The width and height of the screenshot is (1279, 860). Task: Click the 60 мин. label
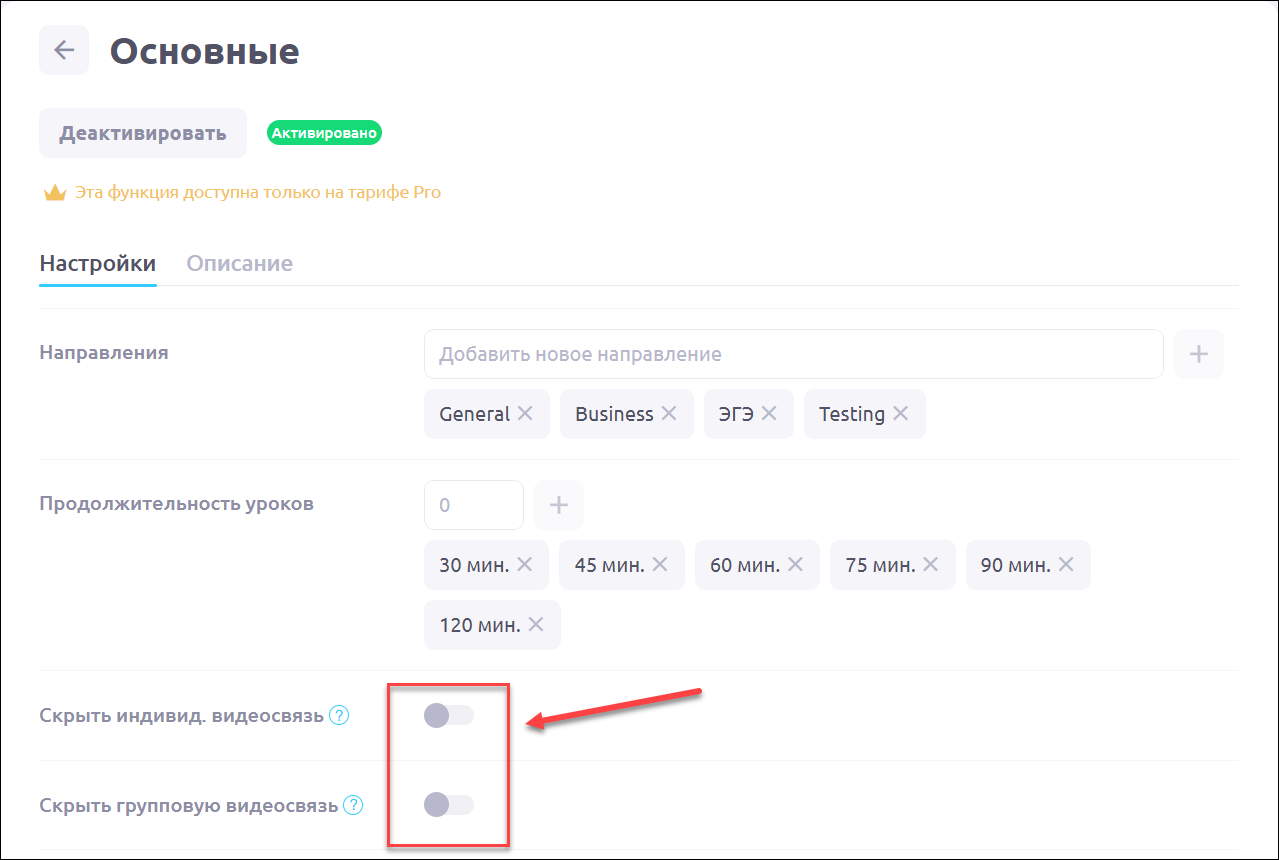745,565
